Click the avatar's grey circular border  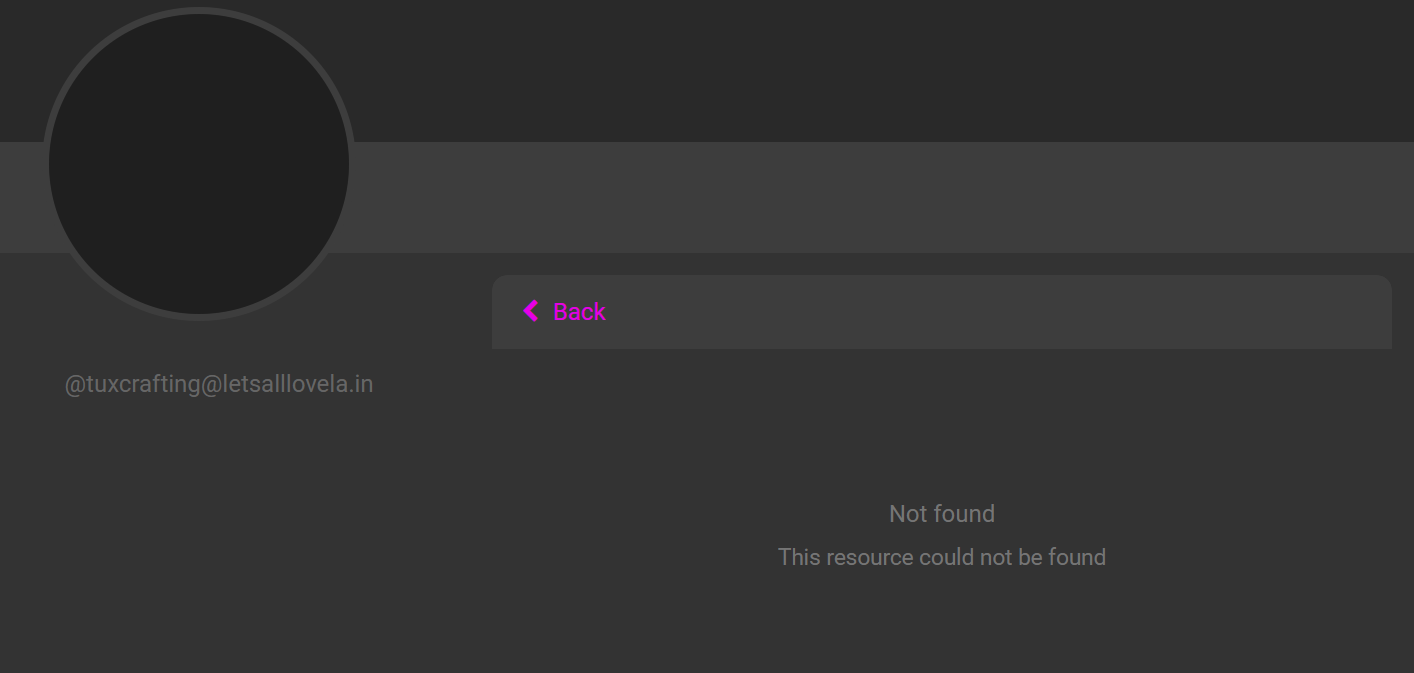click(199, 10)
